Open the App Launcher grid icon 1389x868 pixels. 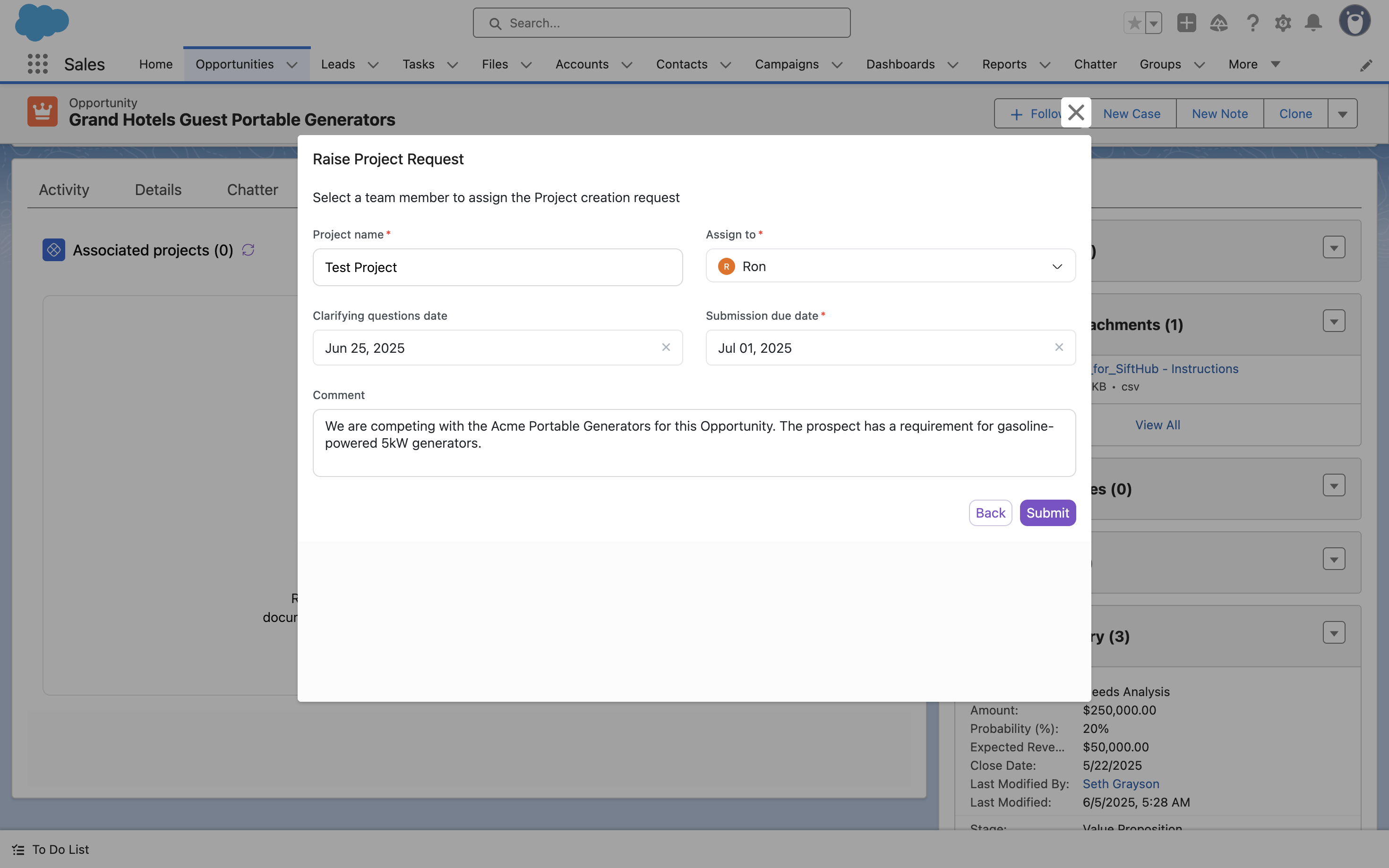tap(37, 64)
